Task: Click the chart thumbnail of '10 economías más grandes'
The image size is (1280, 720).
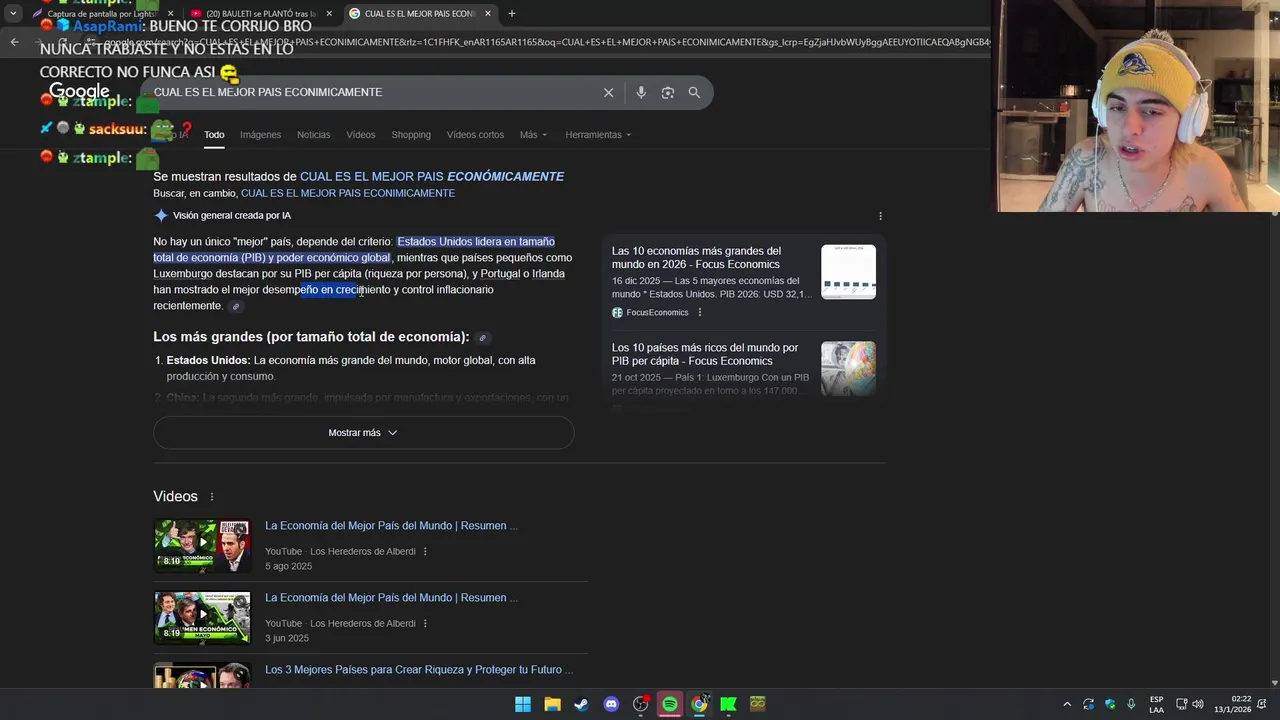Action: 848,272
